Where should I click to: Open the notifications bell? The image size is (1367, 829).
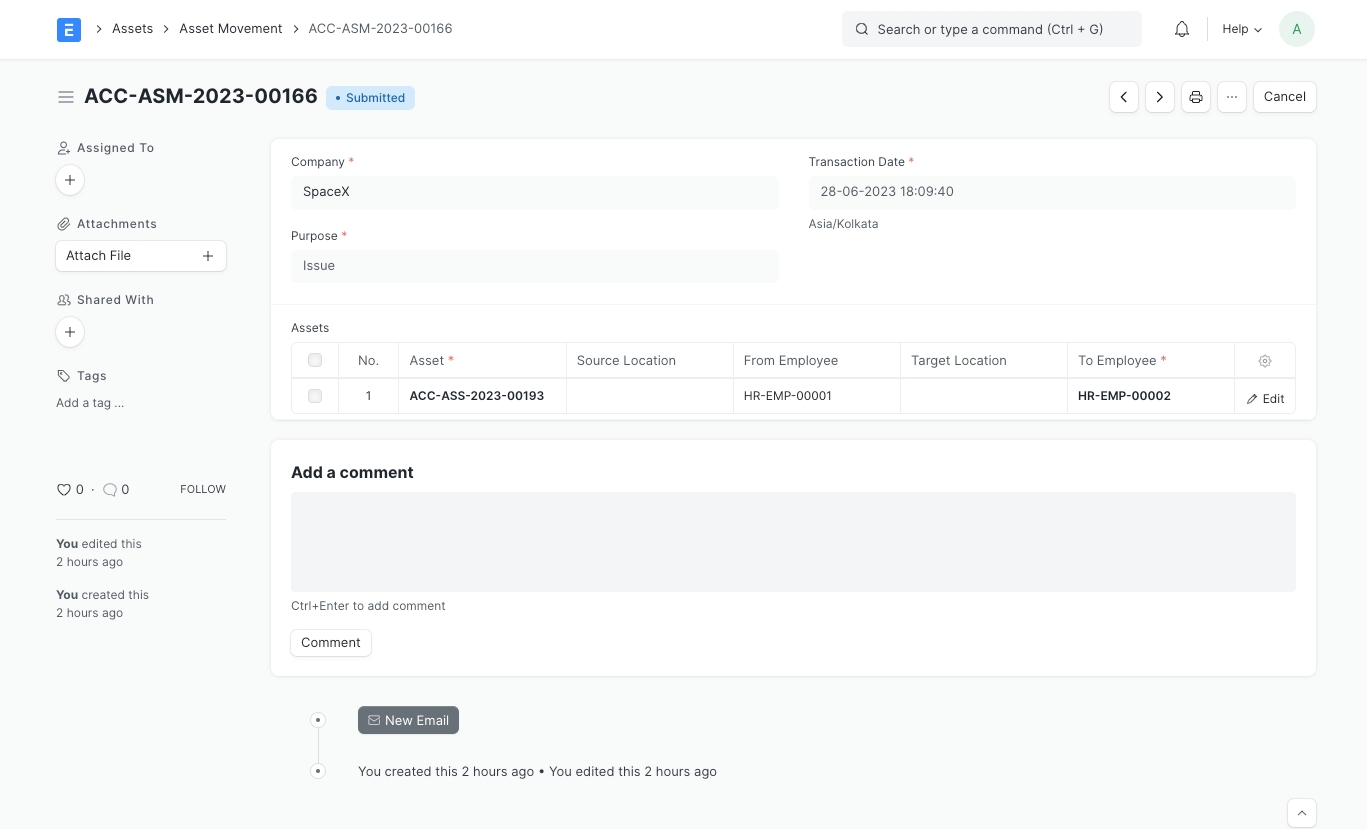click(x=1181, y=30)
